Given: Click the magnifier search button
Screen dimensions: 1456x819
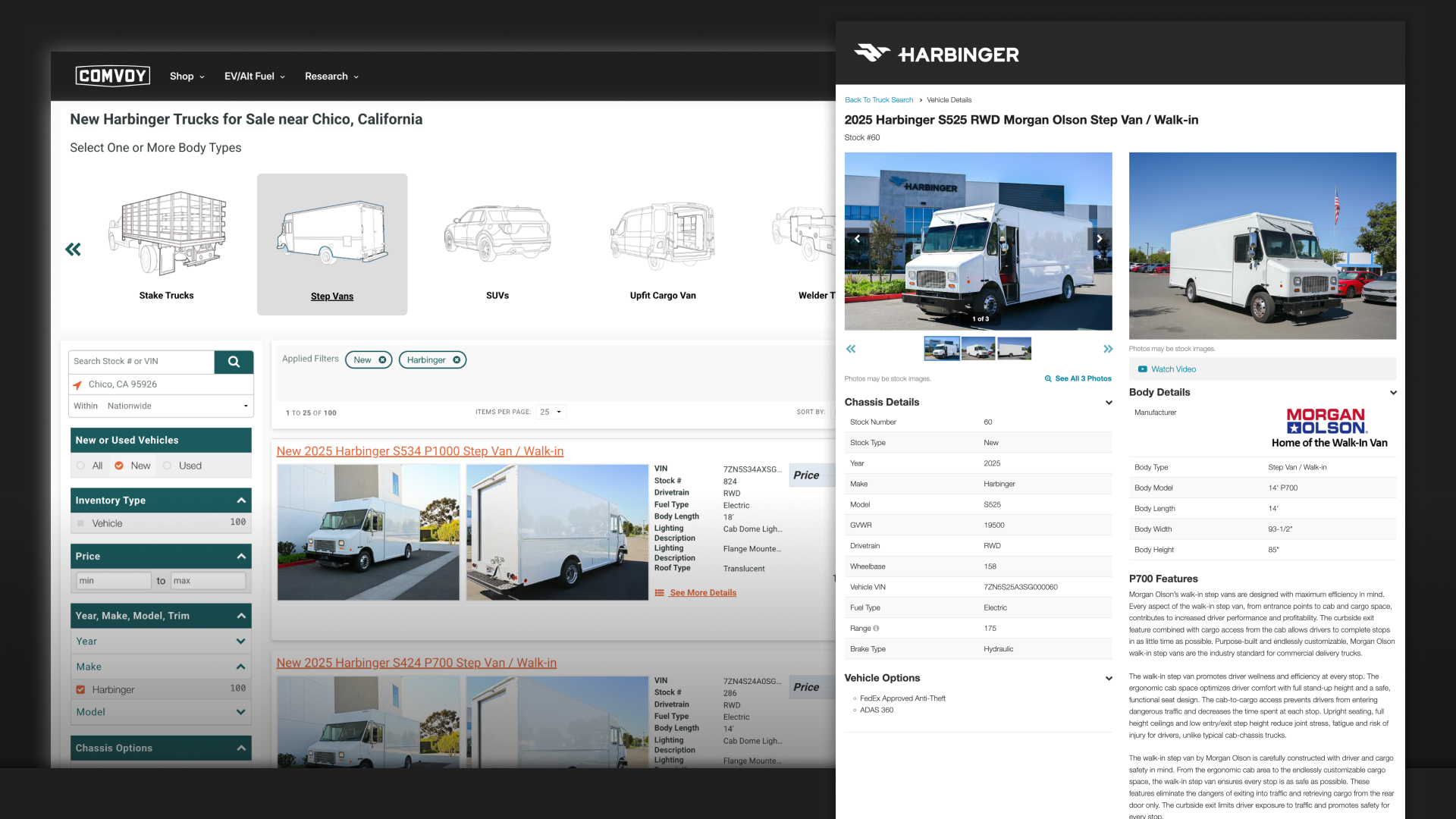Looking at the screenshot, I should 234,362.
